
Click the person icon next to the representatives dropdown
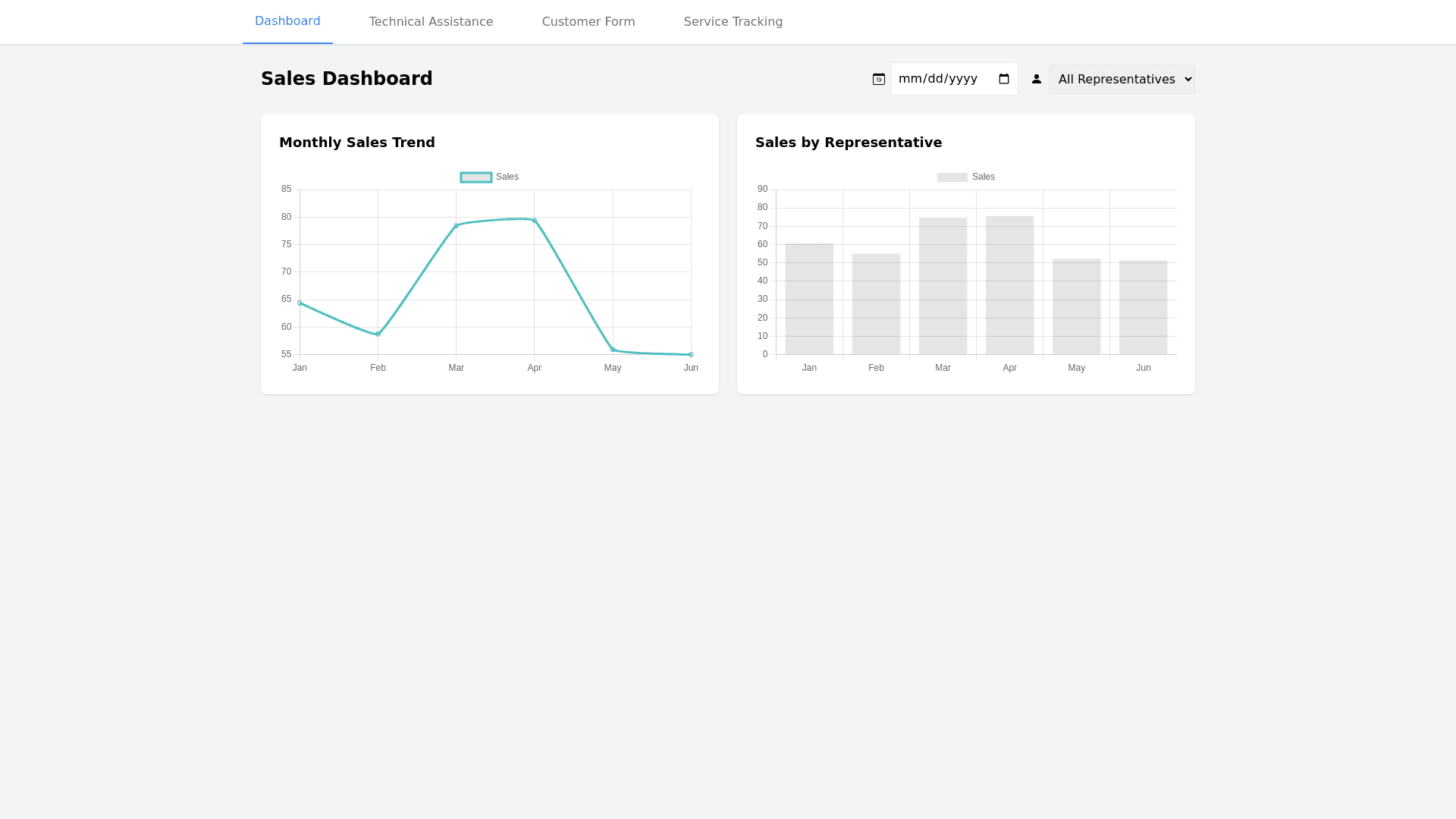[x=1037, y=79]
